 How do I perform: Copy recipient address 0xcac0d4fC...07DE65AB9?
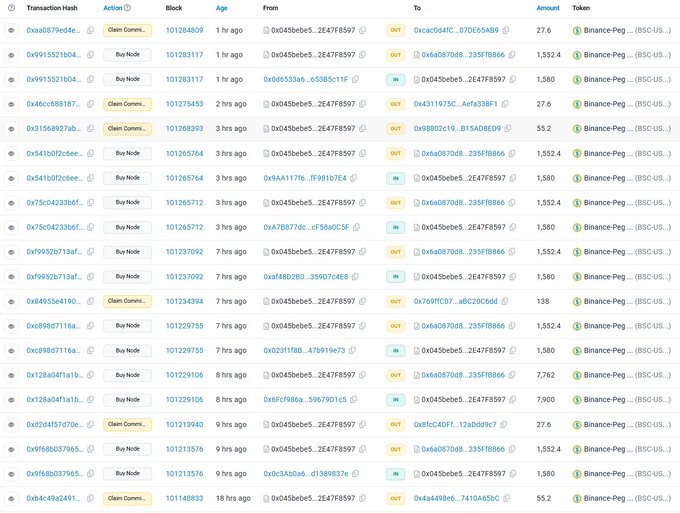click(506, 30)
